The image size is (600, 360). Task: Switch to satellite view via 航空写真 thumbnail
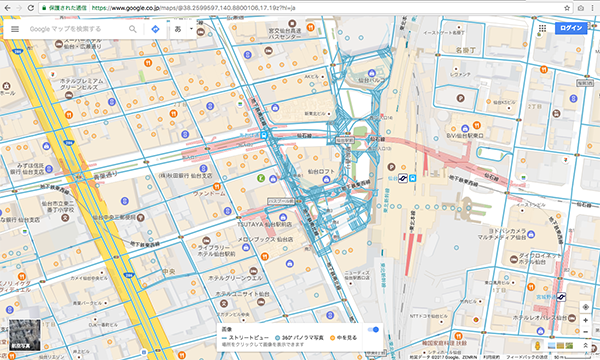(25, 335)
